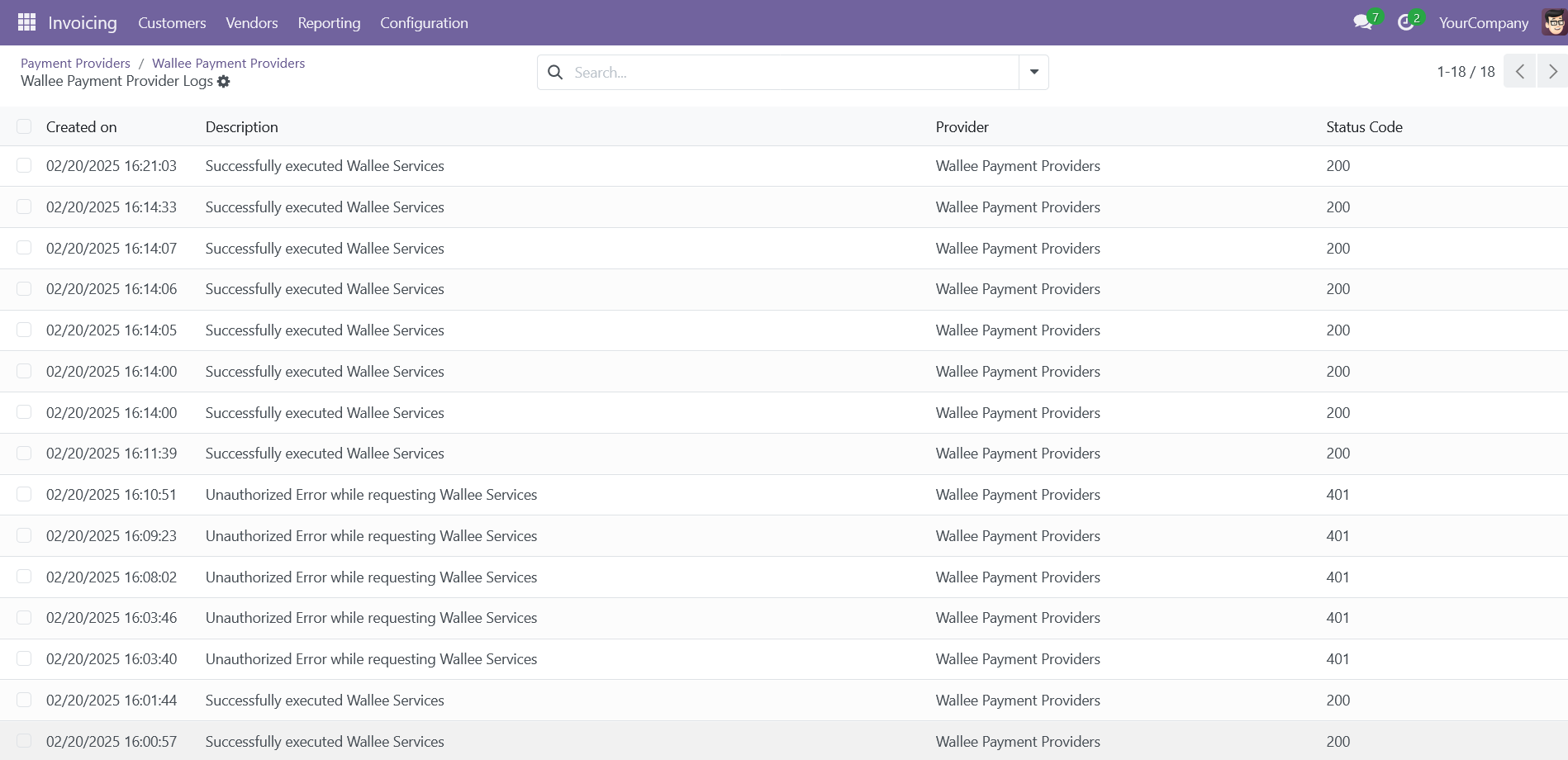Open the Reporting menu
Screen dimensions: 1568x760
tap(329, 23)
